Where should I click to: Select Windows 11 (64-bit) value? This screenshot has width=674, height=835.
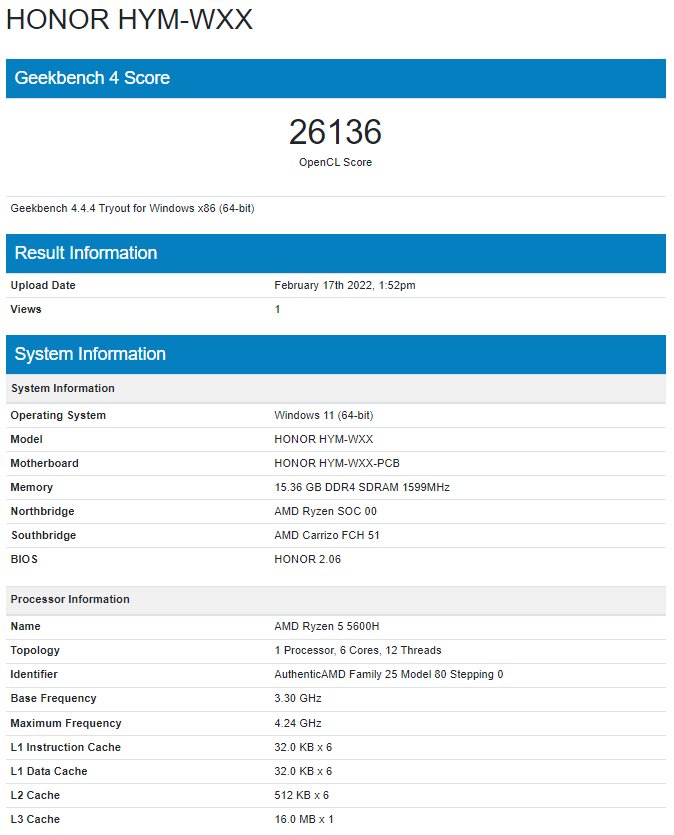click(x=324, y=415)
